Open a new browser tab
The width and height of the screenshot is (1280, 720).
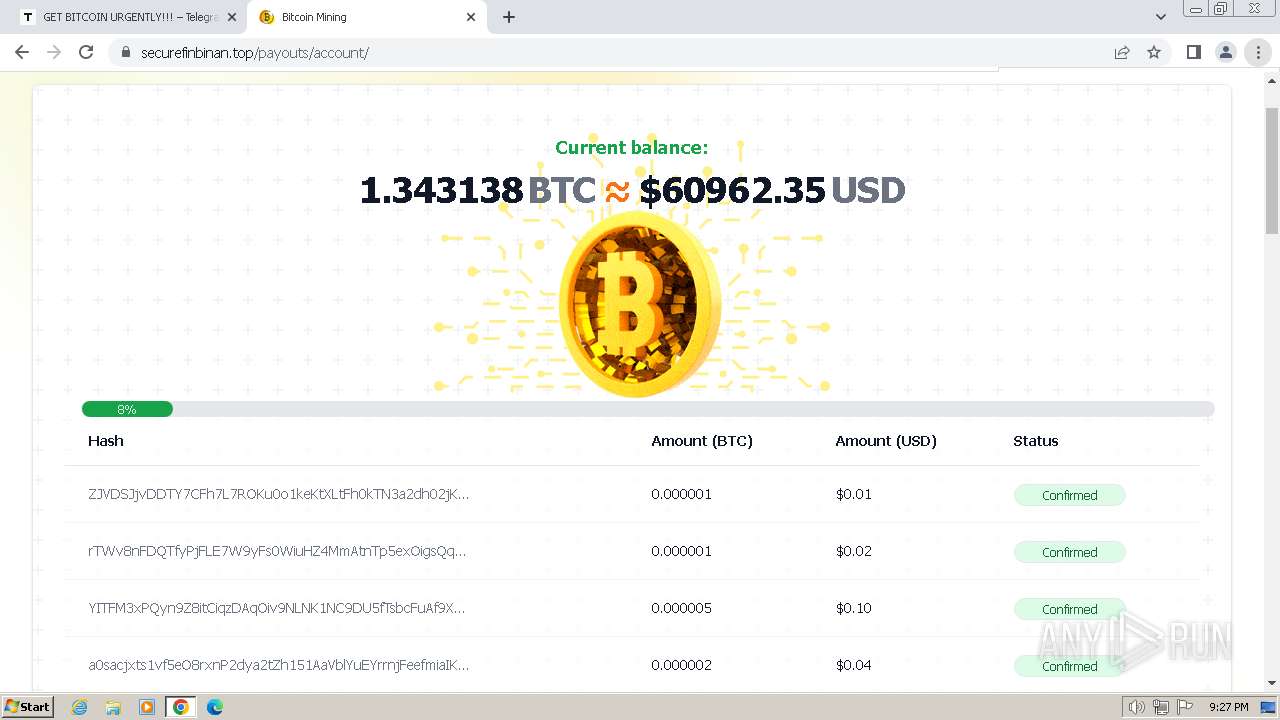point(509,17)
